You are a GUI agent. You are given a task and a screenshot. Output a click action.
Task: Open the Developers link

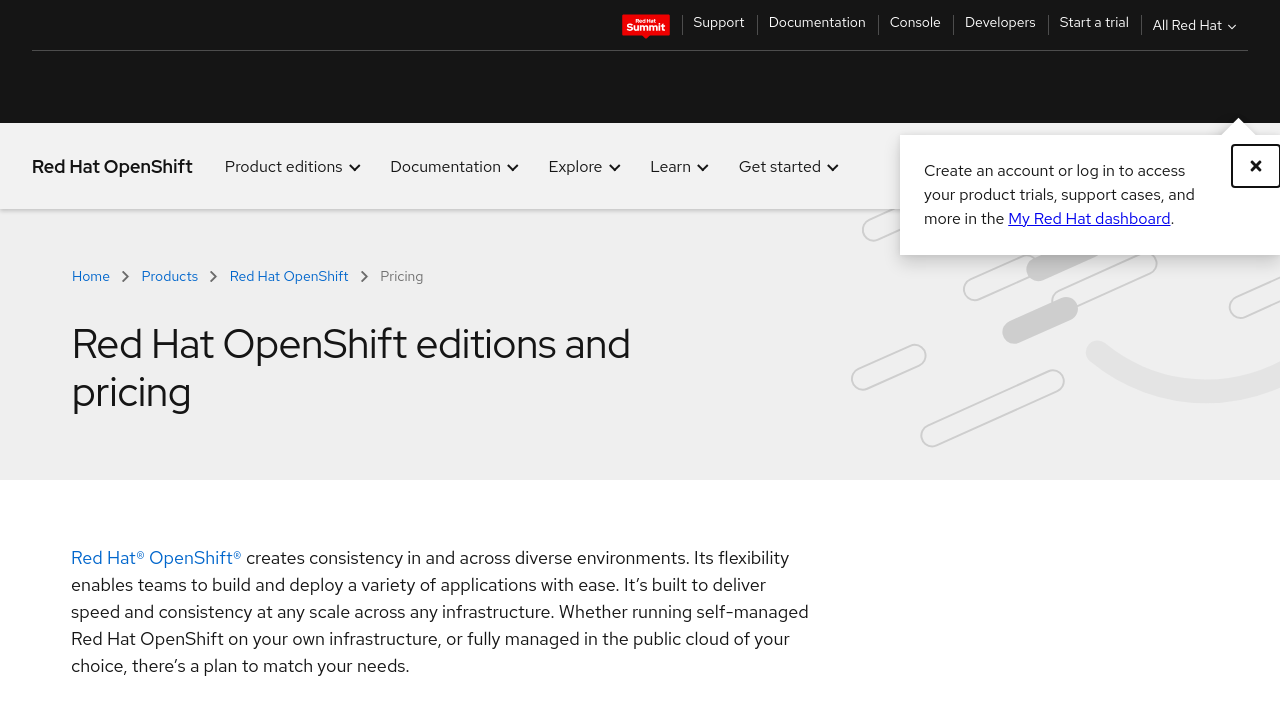click(1000, 23)
